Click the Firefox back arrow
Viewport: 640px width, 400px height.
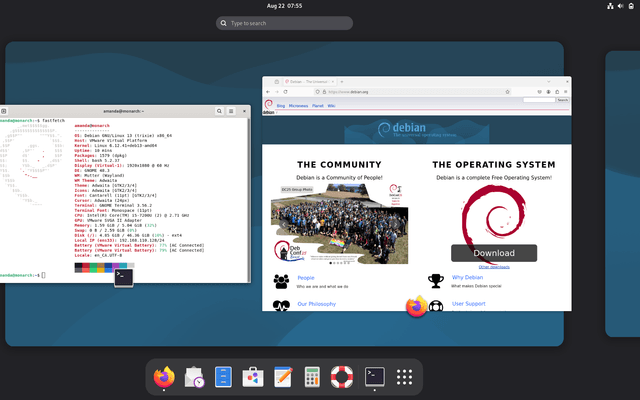pyautogui.click(x=268, y=92)
